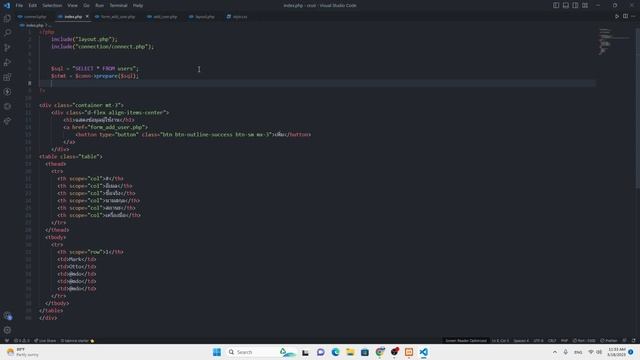Click the taskbar clock and date

pos(616,352)
